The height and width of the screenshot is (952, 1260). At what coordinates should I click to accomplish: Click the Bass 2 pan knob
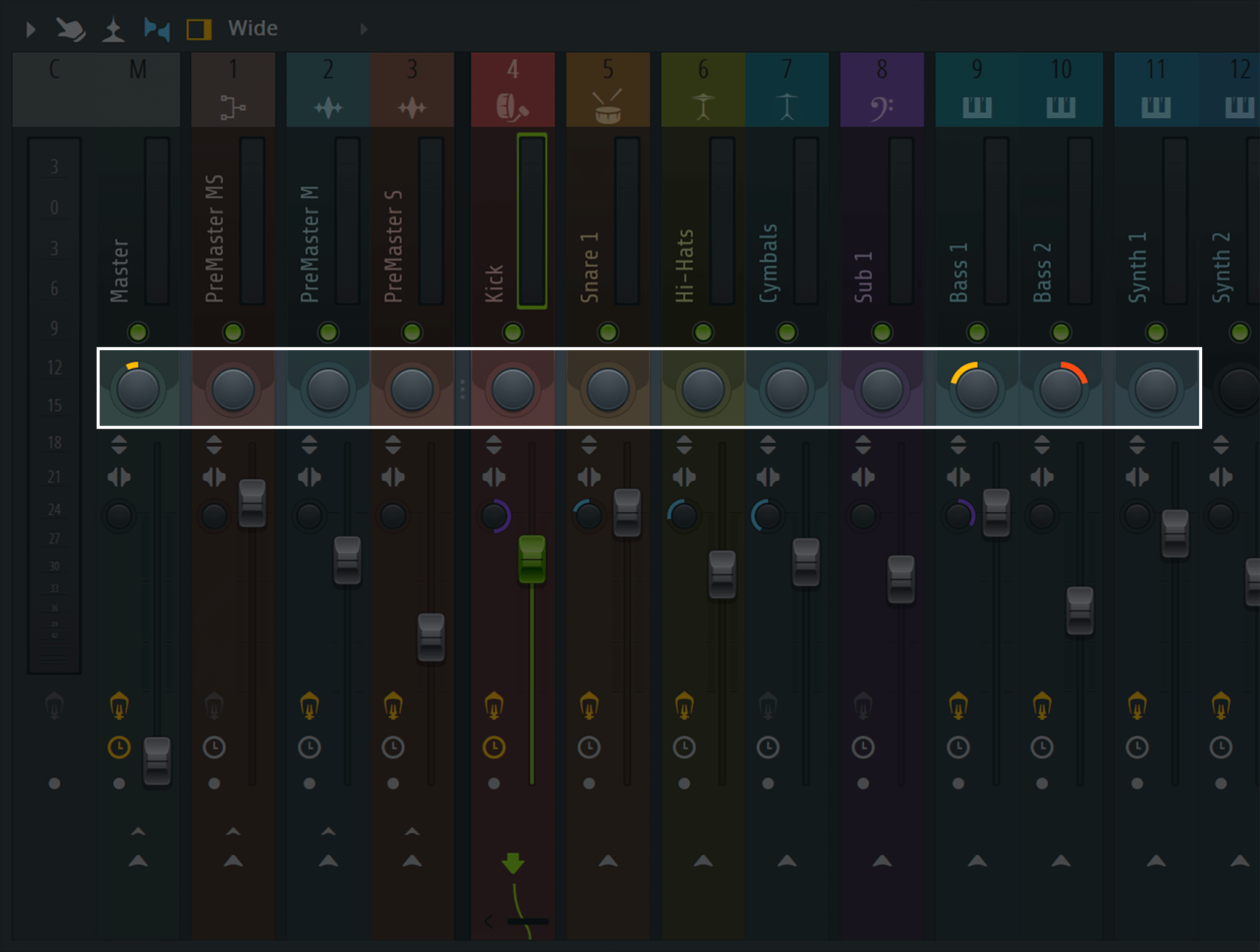point(1061,389)
